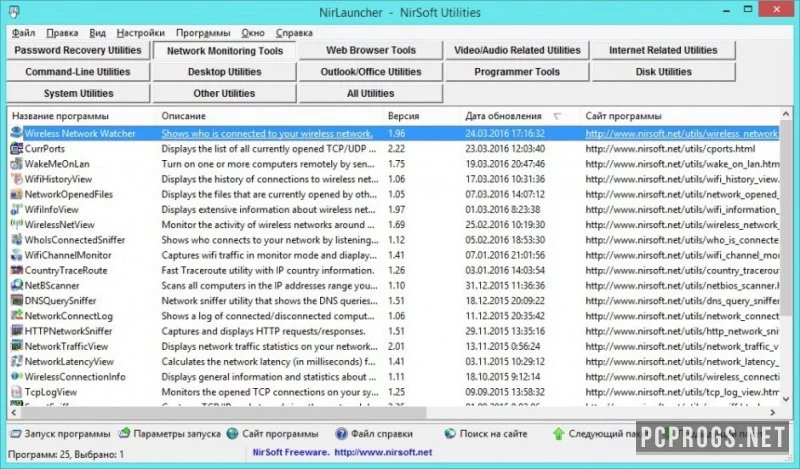800x469 pixels.
Task: Click the Запуск программы toolbar button
Action: click(60, 434)
